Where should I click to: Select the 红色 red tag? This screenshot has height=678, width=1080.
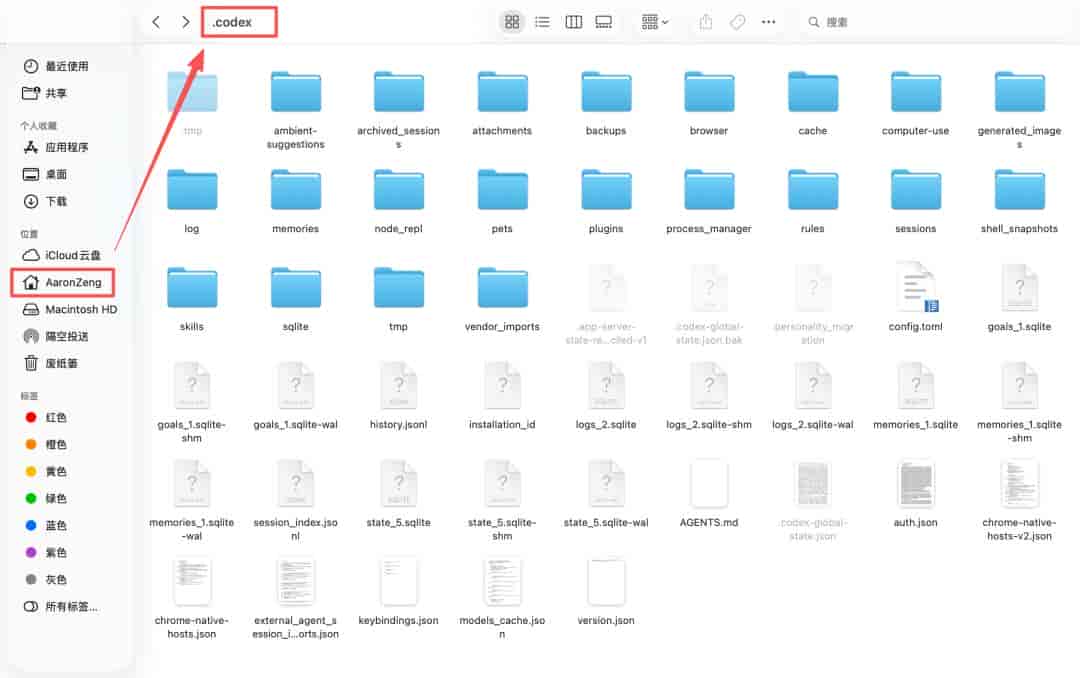[x=45, y=418]
